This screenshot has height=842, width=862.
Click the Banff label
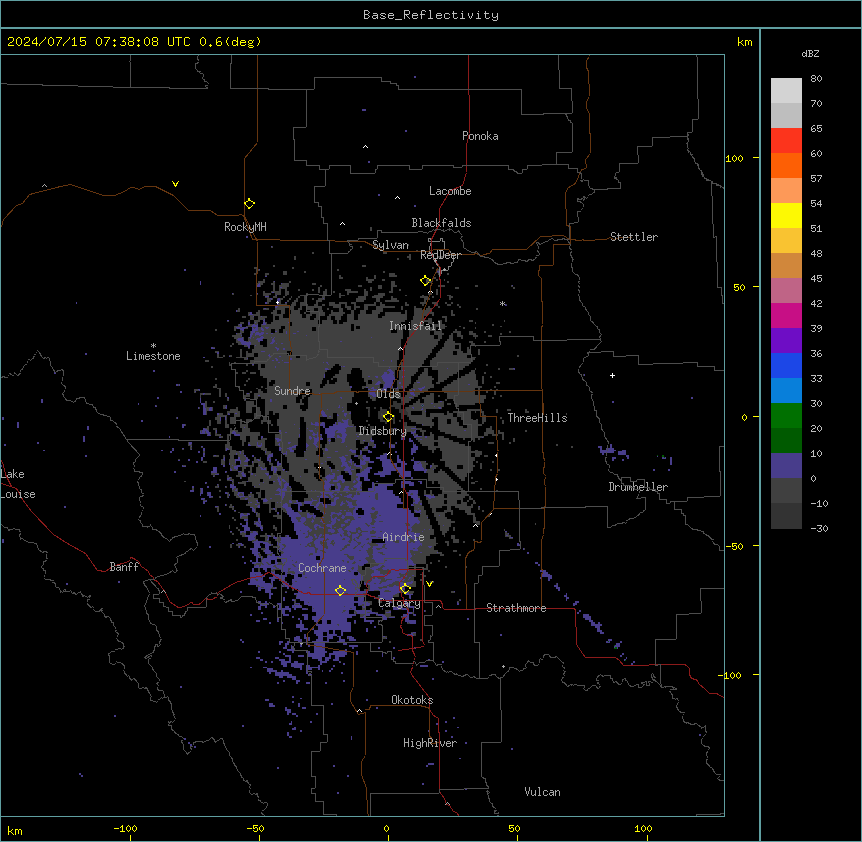pos(124,567)
